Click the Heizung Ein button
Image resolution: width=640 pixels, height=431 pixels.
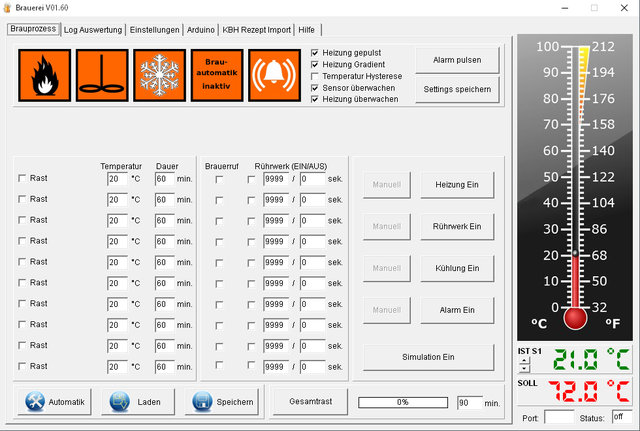tap(457, 185)
